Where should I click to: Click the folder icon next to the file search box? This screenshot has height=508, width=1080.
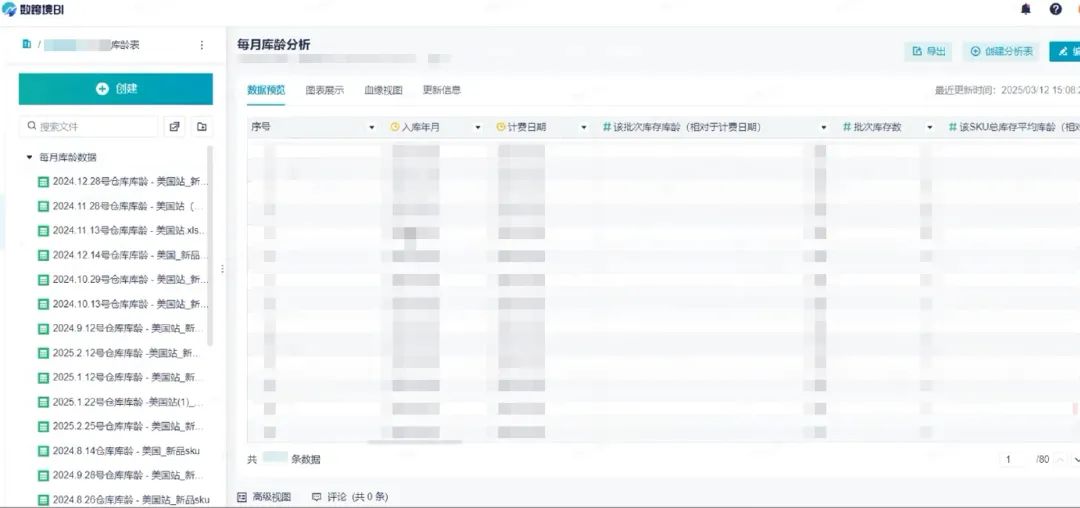click(202, 127)
